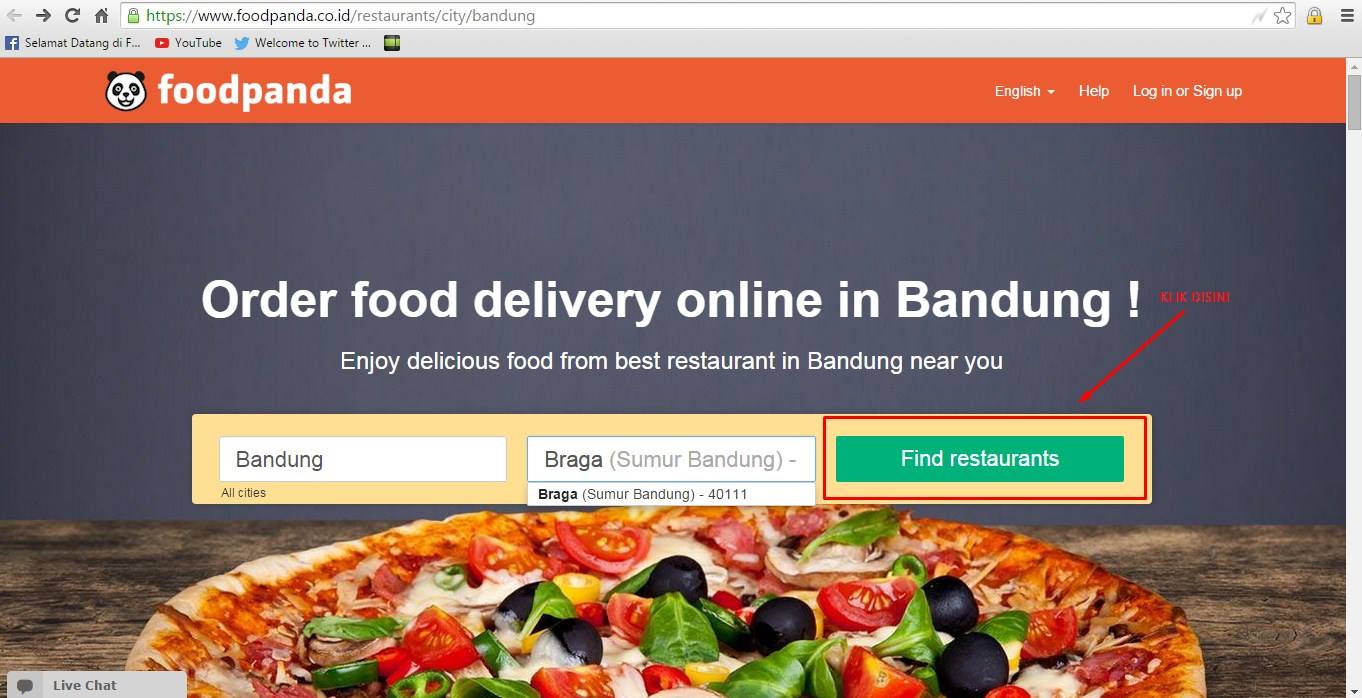Click the Find restaurants button
Image resolution: width=1362 pixels, height=698 pixels.
[x=980, y=459]
